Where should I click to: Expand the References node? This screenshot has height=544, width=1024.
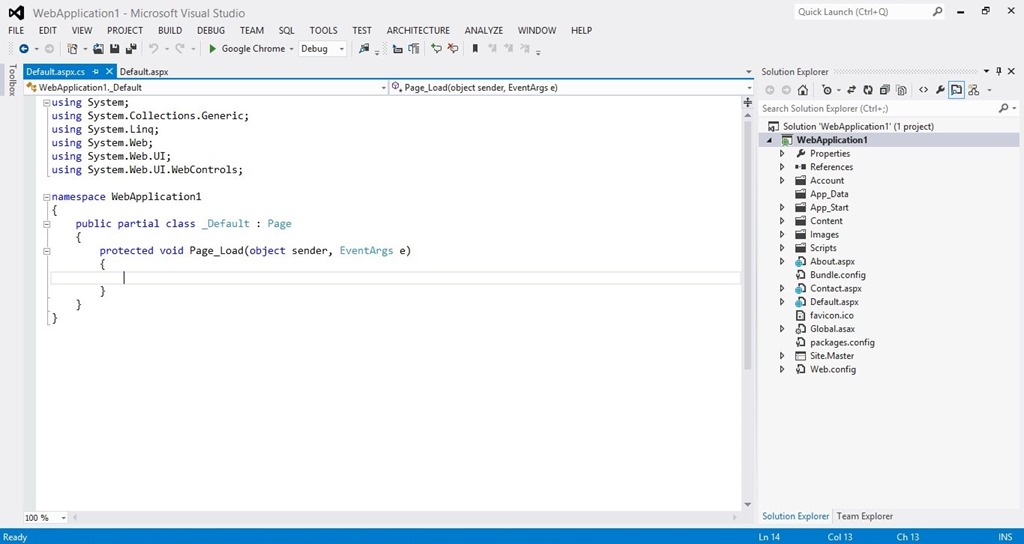[782, 167]
